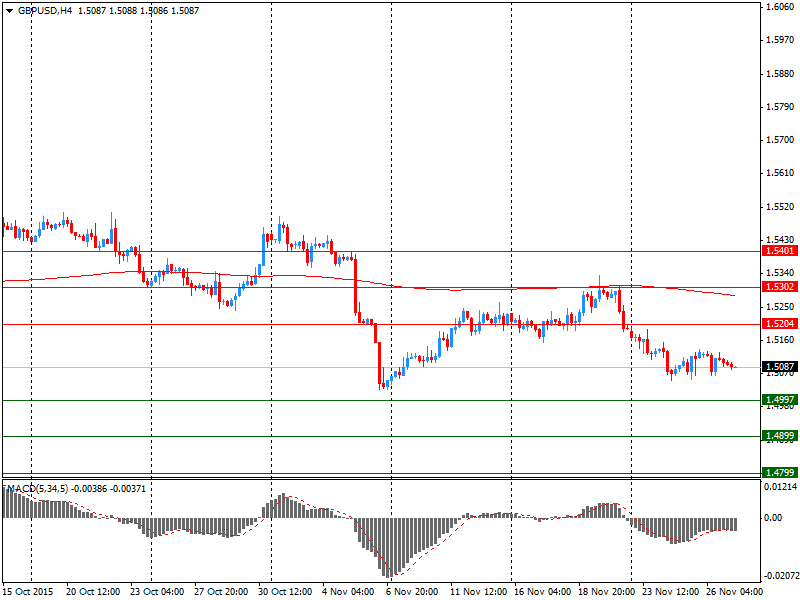The width and height of the screenshot is (800, 600).
Task: Click the 1.5250 price scale value
Action: click(x=780, y=307)
